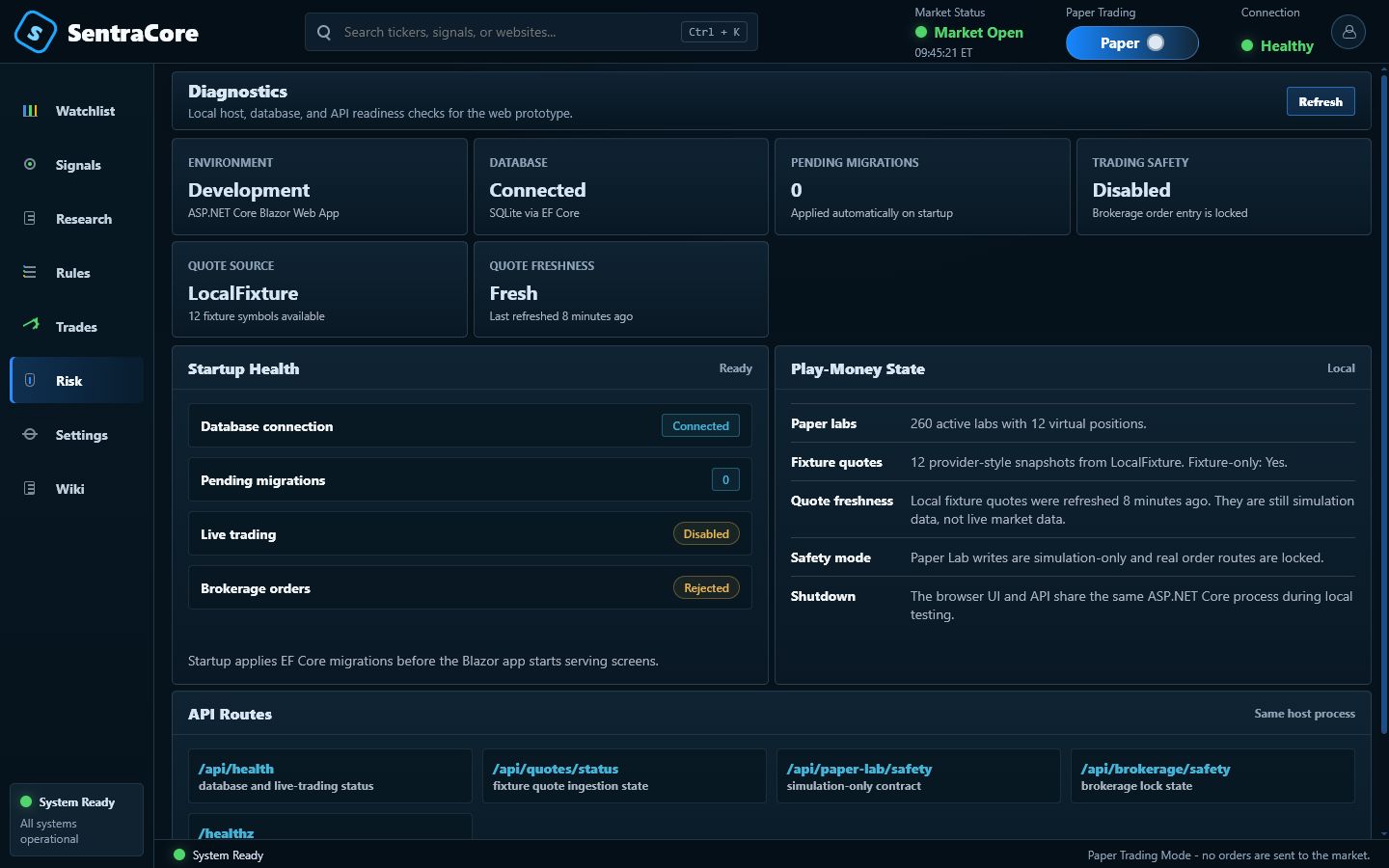Select the Quote Source LocalFixture card
Viewport: 1389px width, 868px height.
point(319,289)
